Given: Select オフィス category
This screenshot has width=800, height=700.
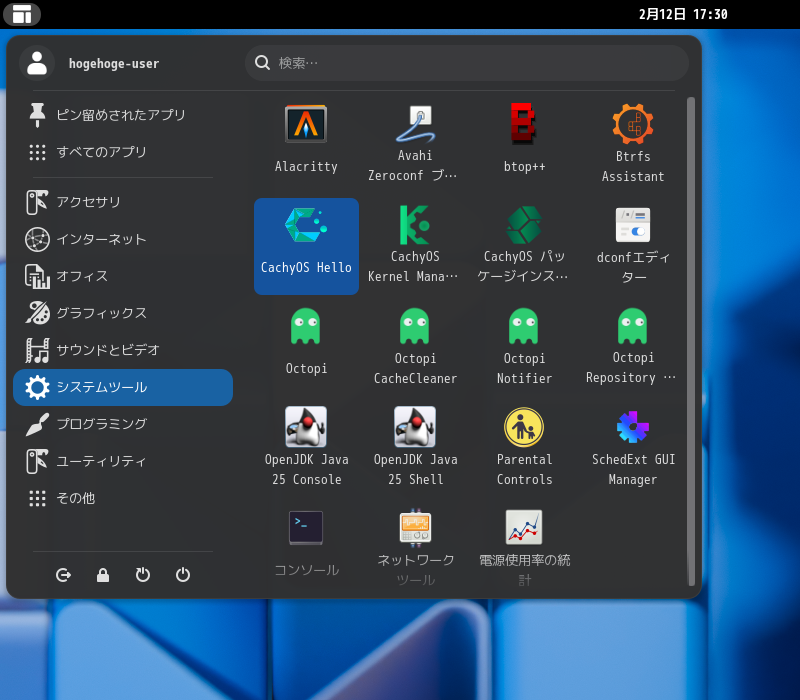Looking at the screenshot, I should tap(123, 276).
